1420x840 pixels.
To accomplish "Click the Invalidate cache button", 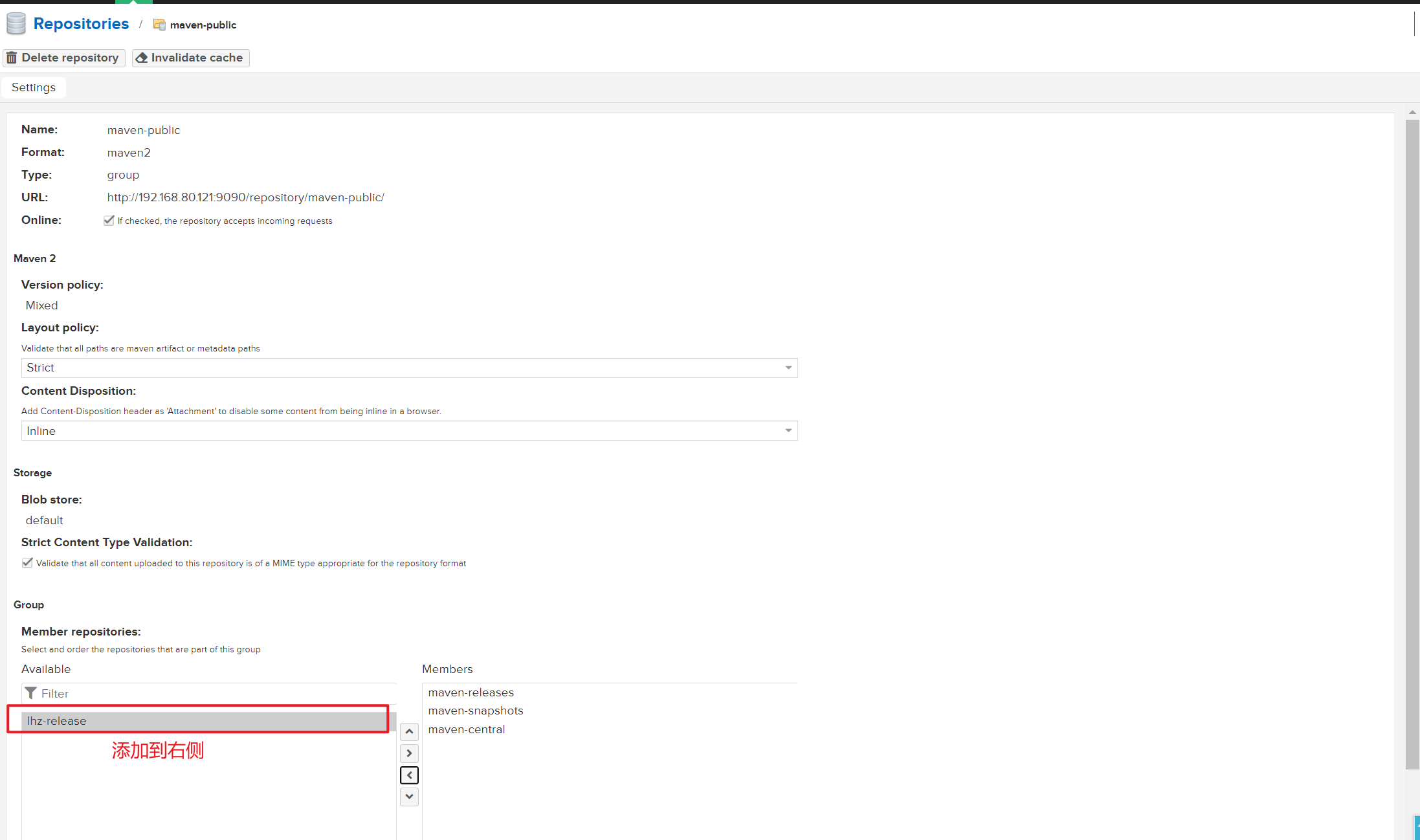I will (x=190, y=58).
